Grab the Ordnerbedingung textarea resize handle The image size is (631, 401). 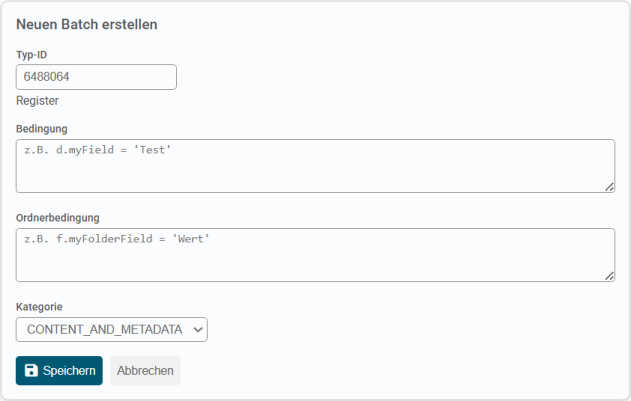[608, 275]
